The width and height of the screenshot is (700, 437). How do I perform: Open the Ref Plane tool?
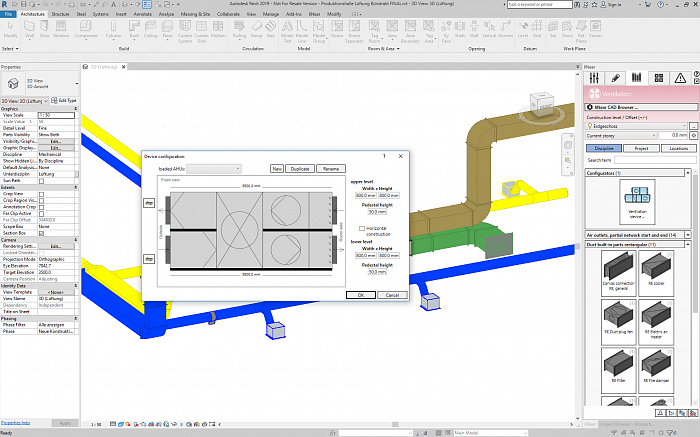click(581, 31)
